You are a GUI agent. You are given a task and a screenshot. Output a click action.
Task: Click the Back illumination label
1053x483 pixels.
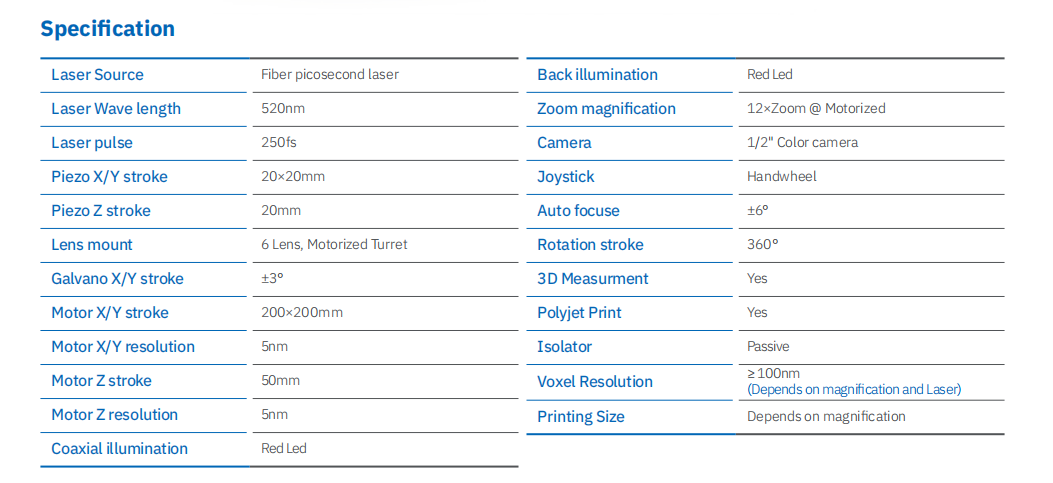[597, 75]
